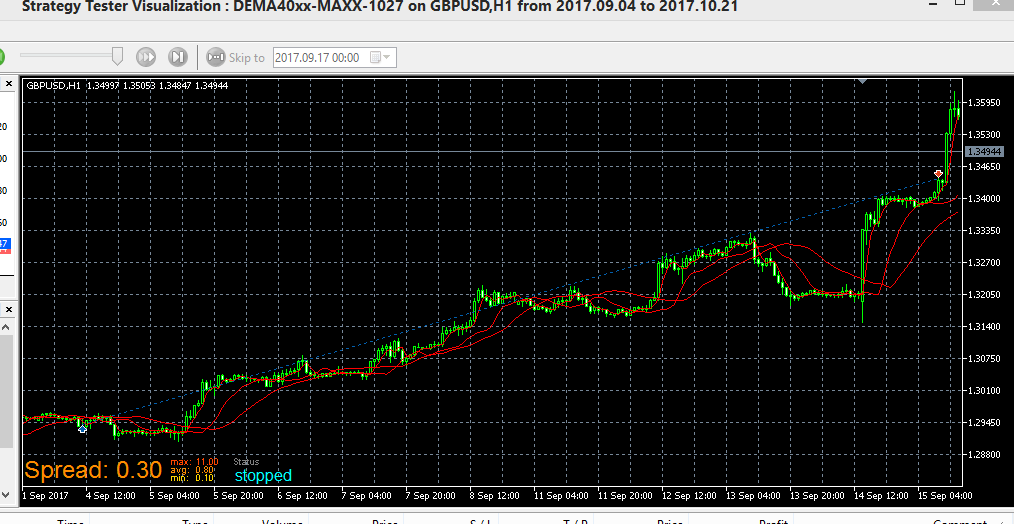Viewport: 1014px width, 524px height.
Task: Click the 14 Sep 12:00 time axis label
Action: coord(881,496)
